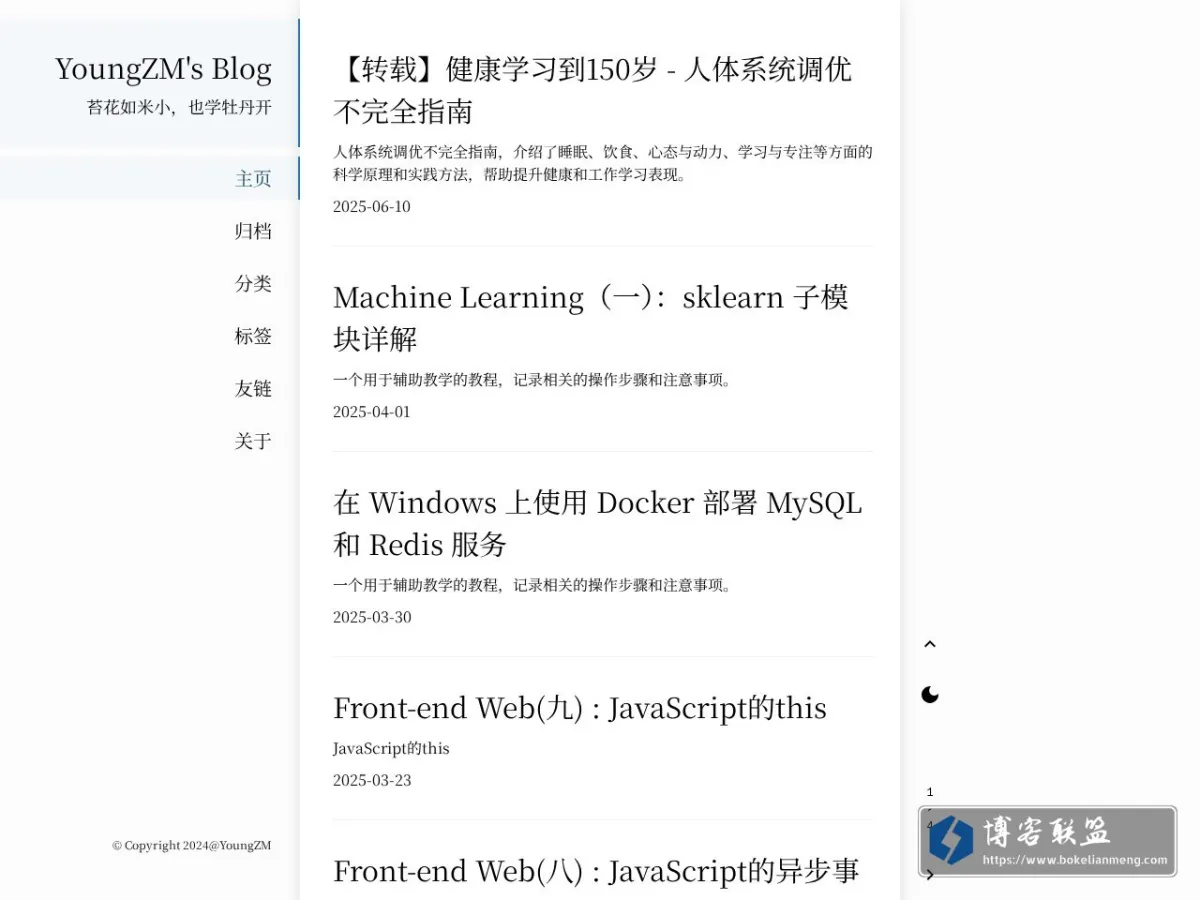The image size is (1200, 900).
Task: Open the 主页 menu item
Action: tap(253, 178)
